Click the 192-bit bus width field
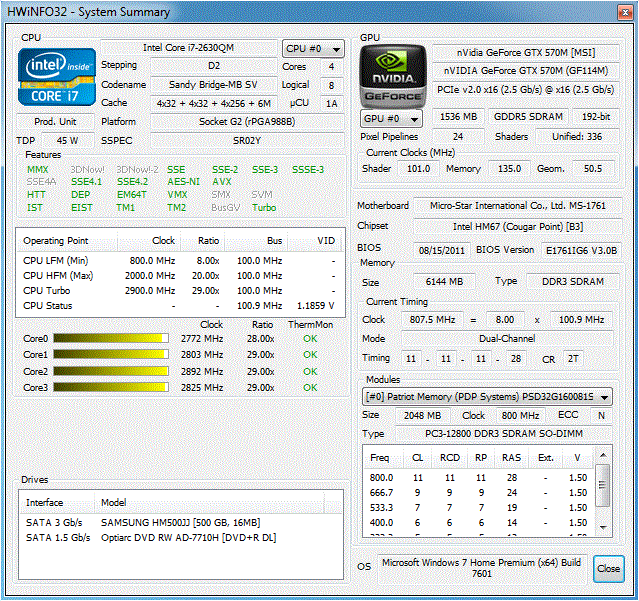The image size is (639, 601). [596, 117]
